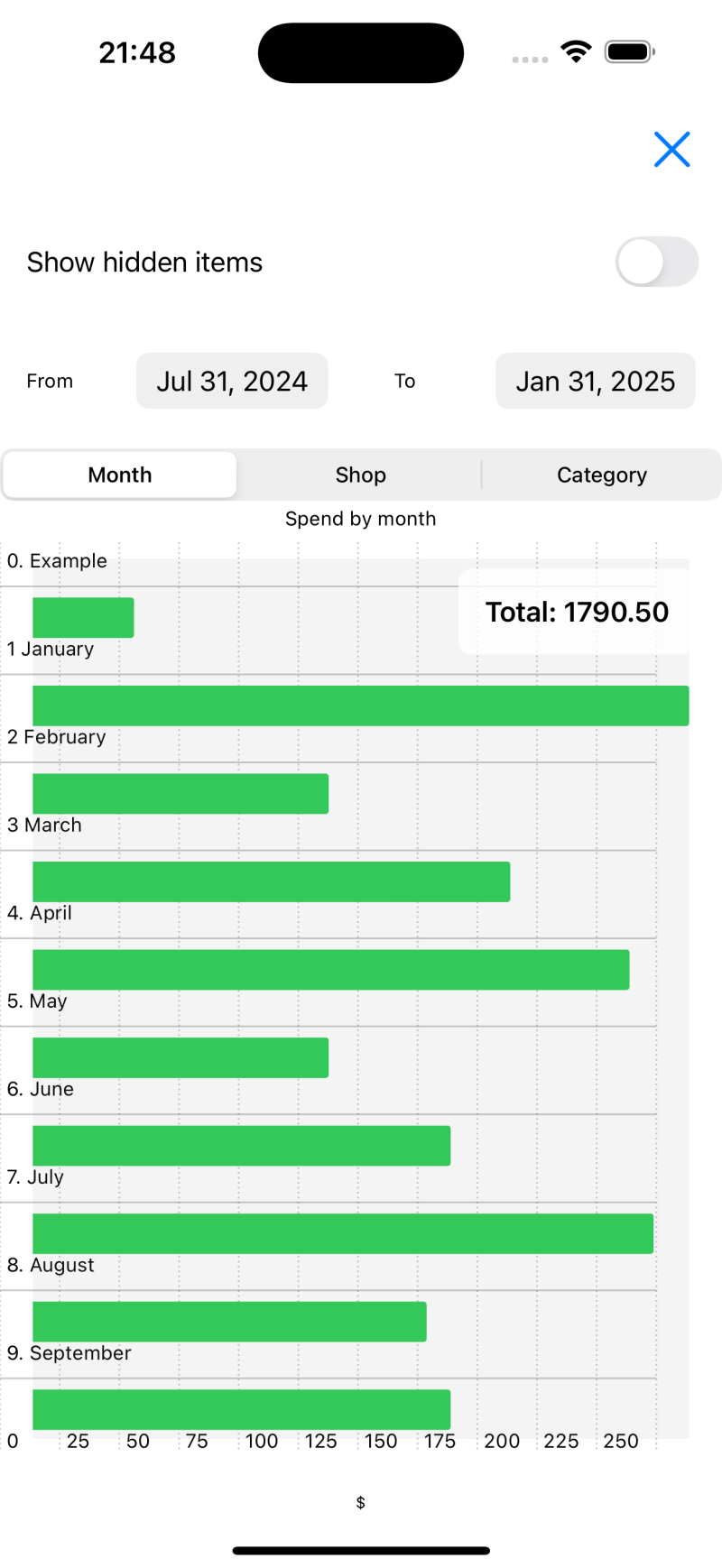Screen dimensions: 722x1568
Task: Tap the Total 1790.50 label
Action: click(577, 613)
